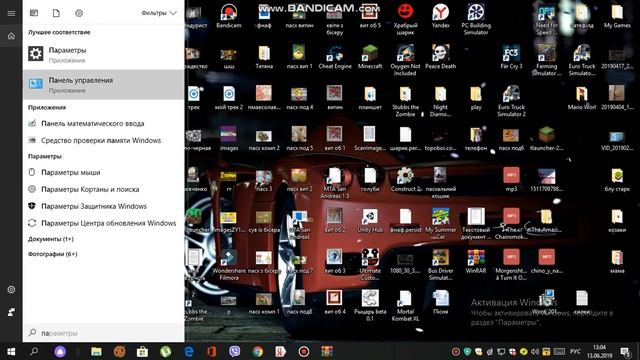The image size is (640, 360).
Task: Open File Explorer from taskbar
Action: (x=96, y=351)
